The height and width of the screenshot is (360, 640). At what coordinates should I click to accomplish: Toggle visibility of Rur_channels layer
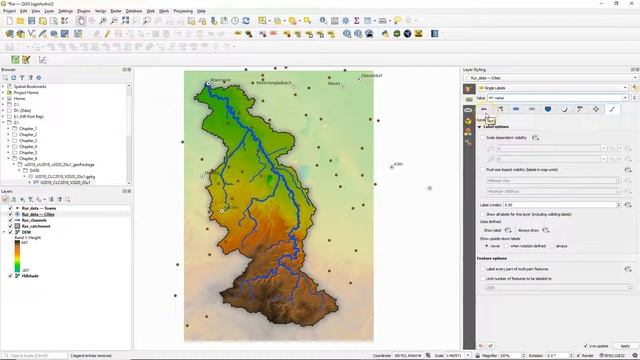point(11,220)
